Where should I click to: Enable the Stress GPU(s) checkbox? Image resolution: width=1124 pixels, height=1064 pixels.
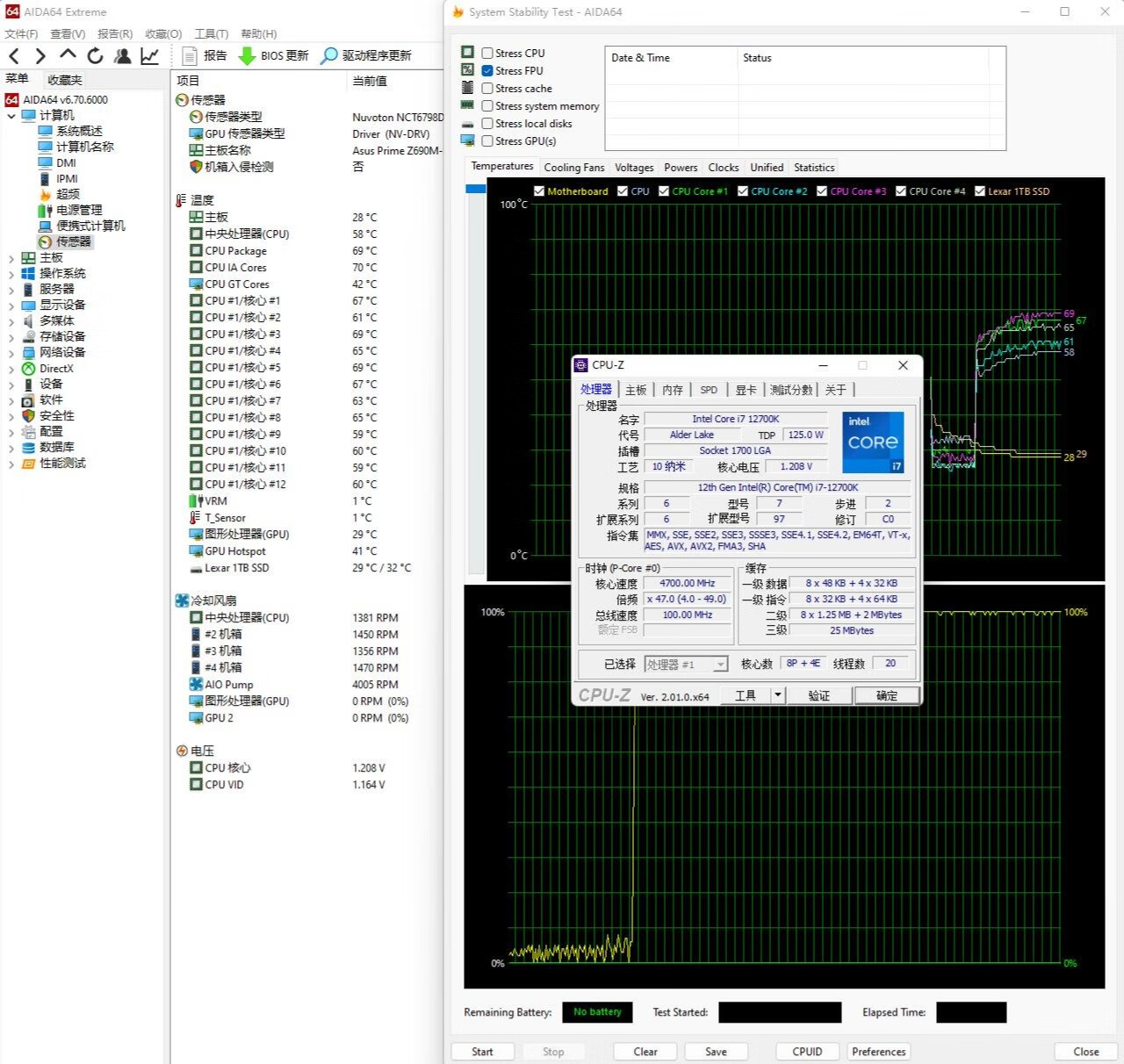(x=487, y=140)
